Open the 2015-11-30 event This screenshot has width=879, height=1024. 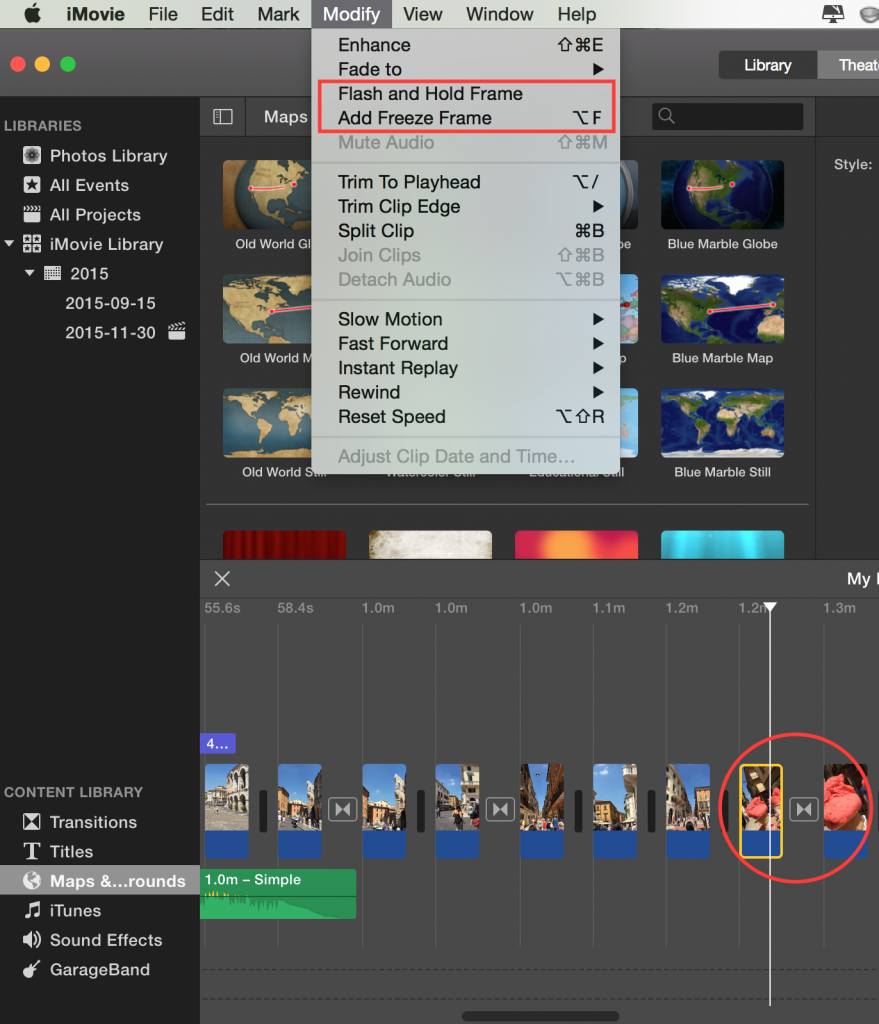point(110,332)
